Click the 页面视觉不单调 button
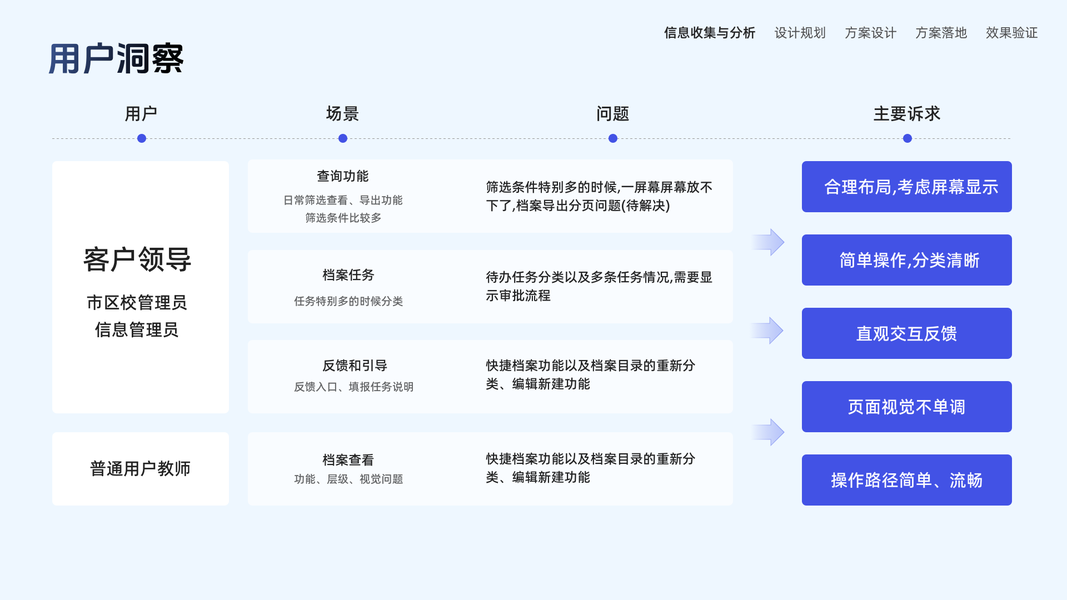1067x600 pixels. click(x=906, y=407)
